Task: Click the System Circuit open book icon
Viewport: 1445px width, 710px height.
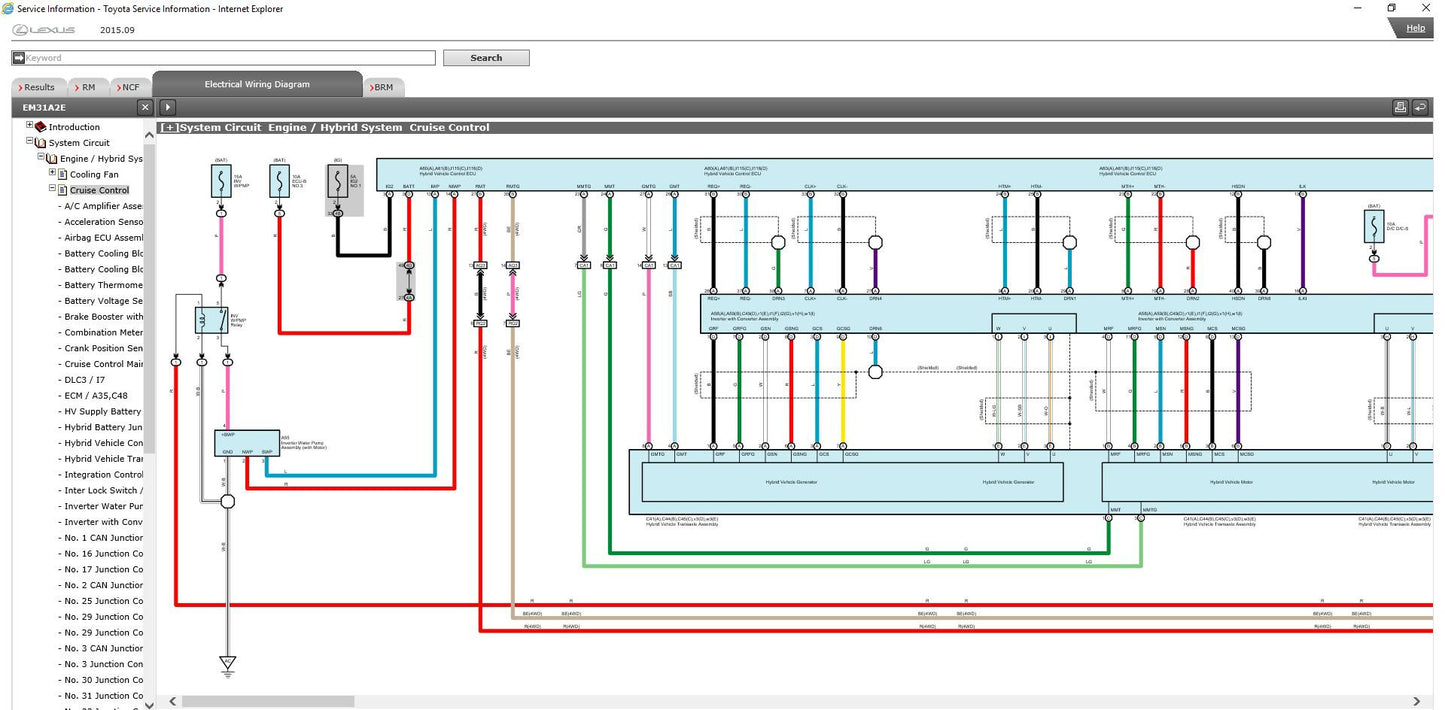Action: [41, 143]
